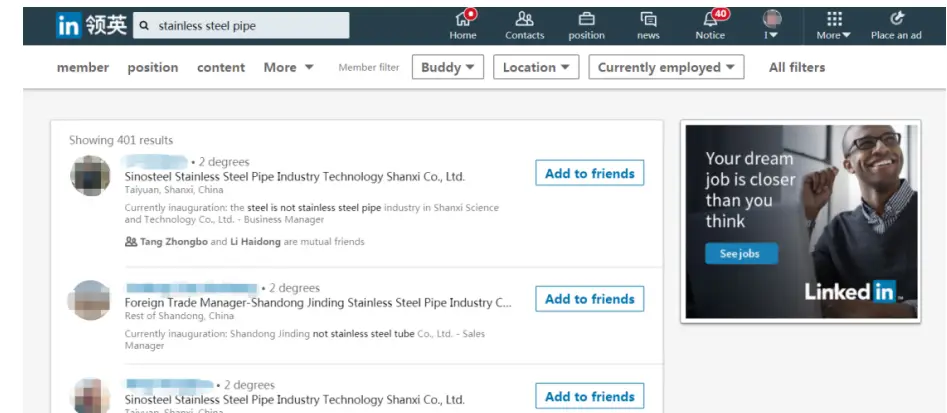Open the profile avatar menu
Viewport: 947px width, 413px height.
click(772, 19)
